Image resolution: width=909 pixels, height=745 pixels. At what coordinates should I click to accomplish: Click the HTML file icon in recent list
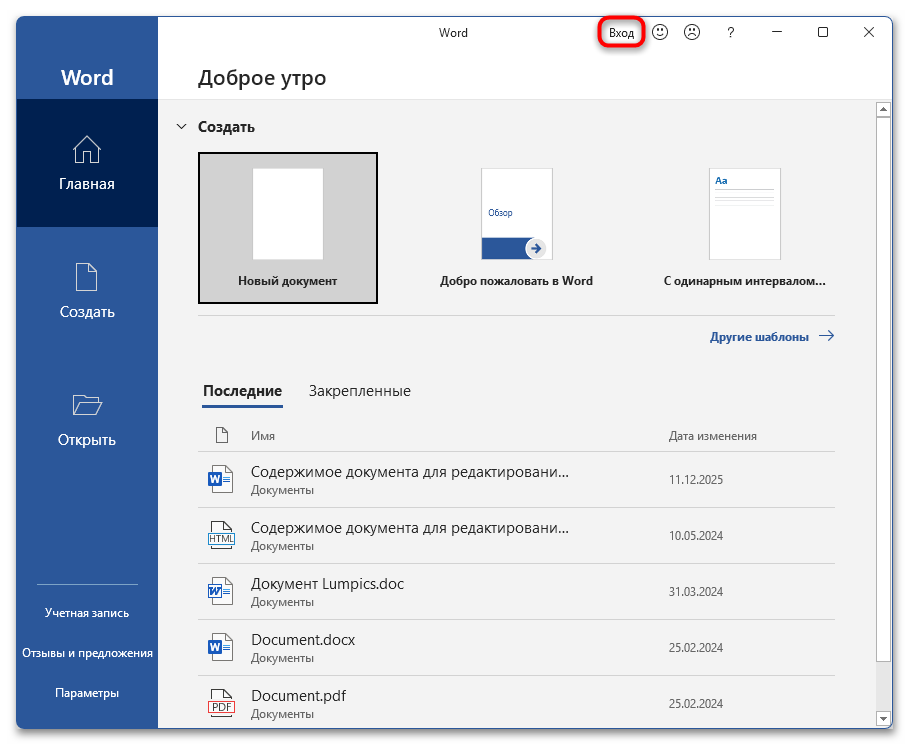click(x=221, y=534)
